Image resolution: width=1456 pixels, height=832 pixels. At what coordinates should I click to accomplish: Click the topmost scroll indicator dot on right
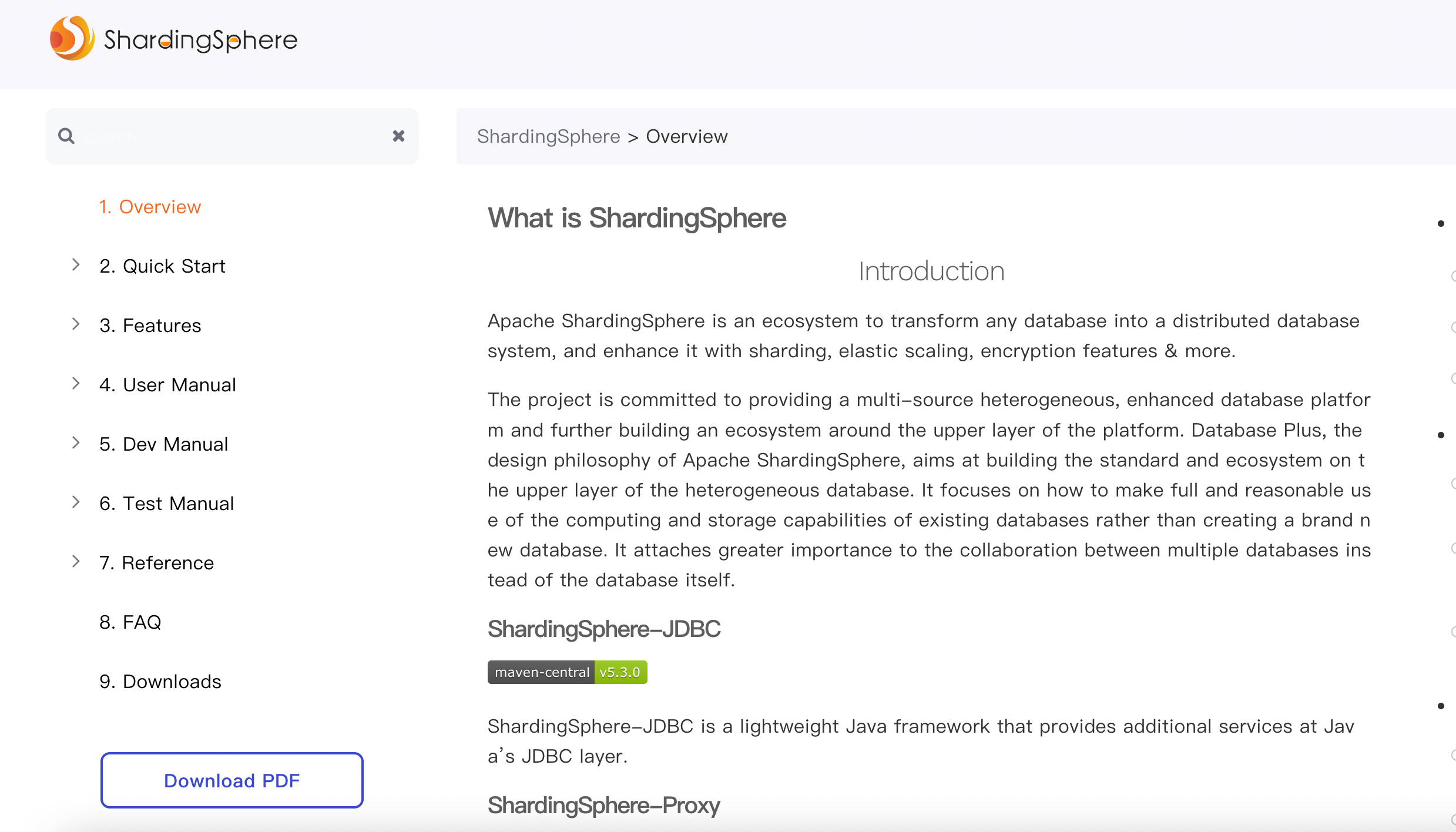(1441, 223)
